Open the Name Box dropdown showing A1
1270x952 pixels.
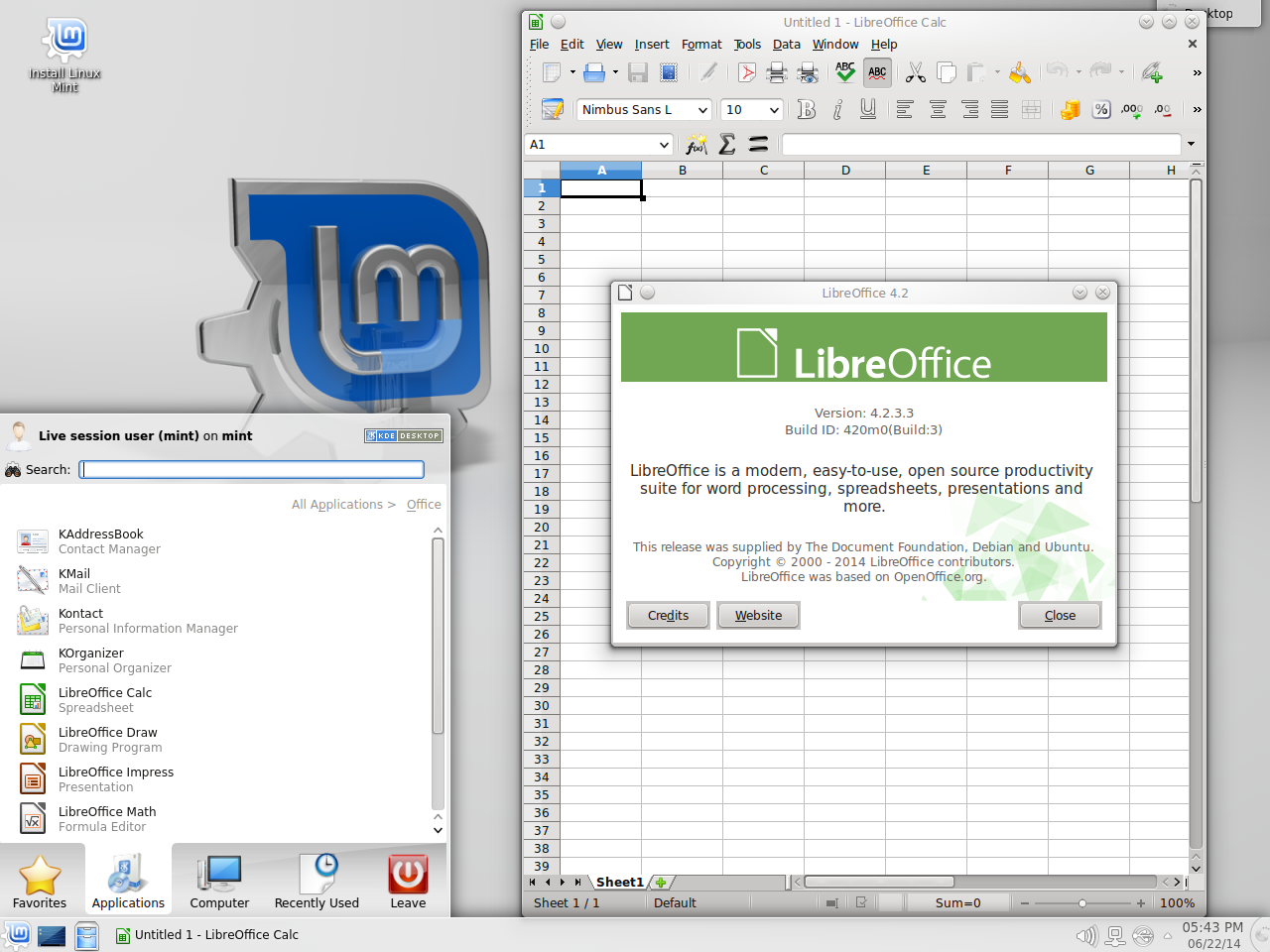pos(664,145)
